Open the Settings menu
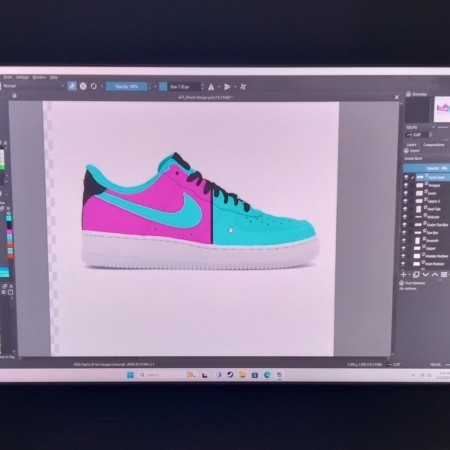The width and height of the screenshot is (450, 450). click(x=22, y=77)
